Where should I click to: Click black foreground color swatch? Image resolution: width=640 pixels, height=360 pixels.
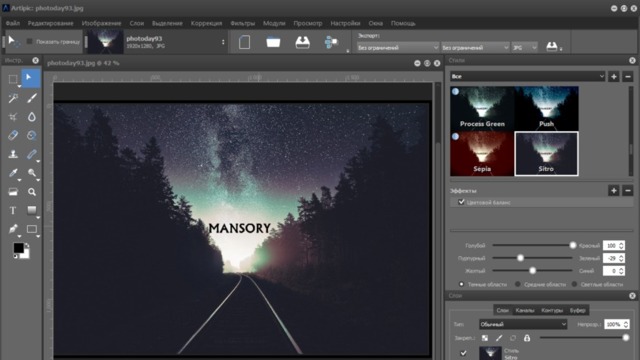[18, 248]
